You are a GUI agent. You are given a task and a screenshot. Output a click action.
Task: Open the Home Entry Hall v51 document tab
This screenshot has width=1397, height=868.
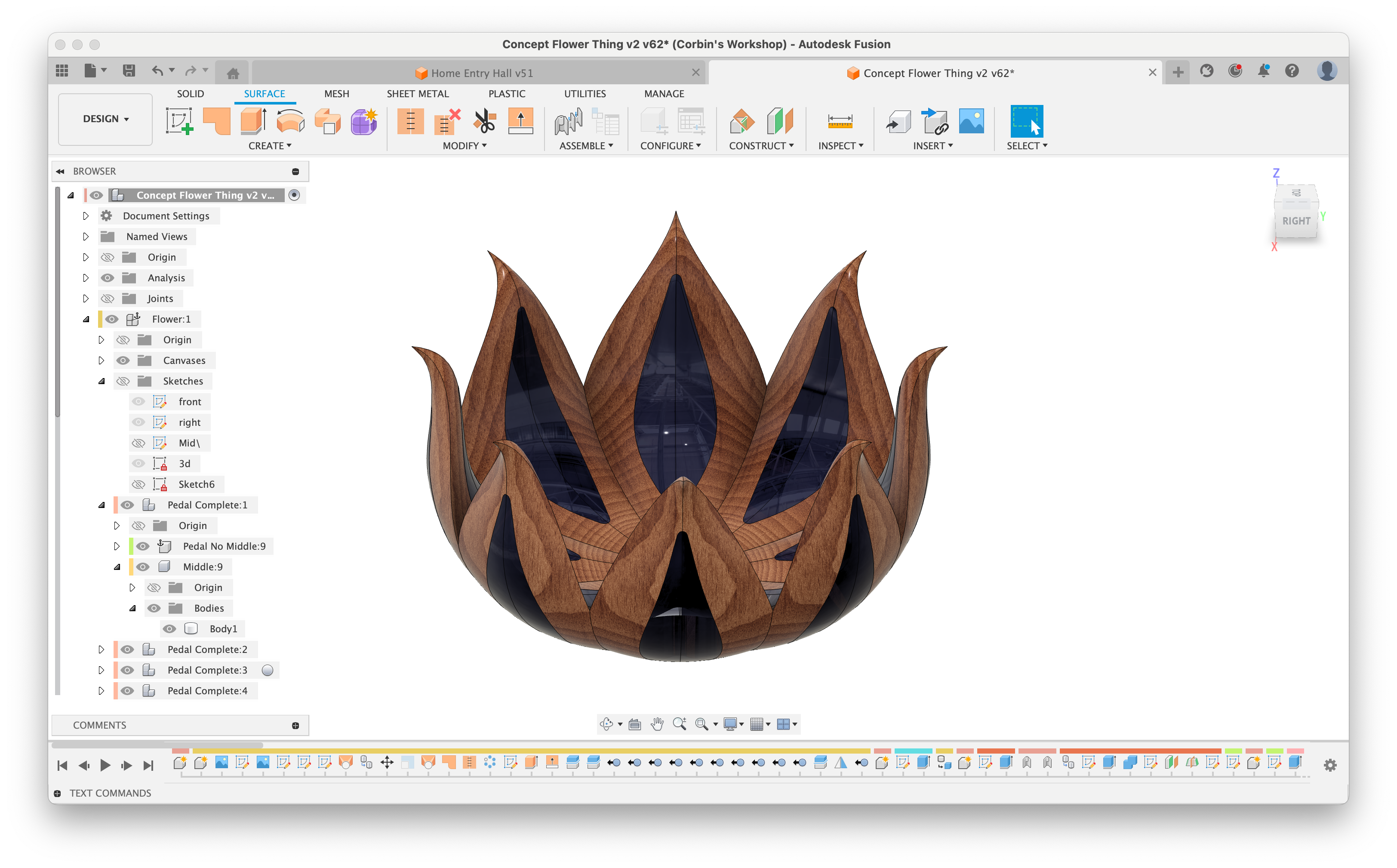[x=481, y=73]
